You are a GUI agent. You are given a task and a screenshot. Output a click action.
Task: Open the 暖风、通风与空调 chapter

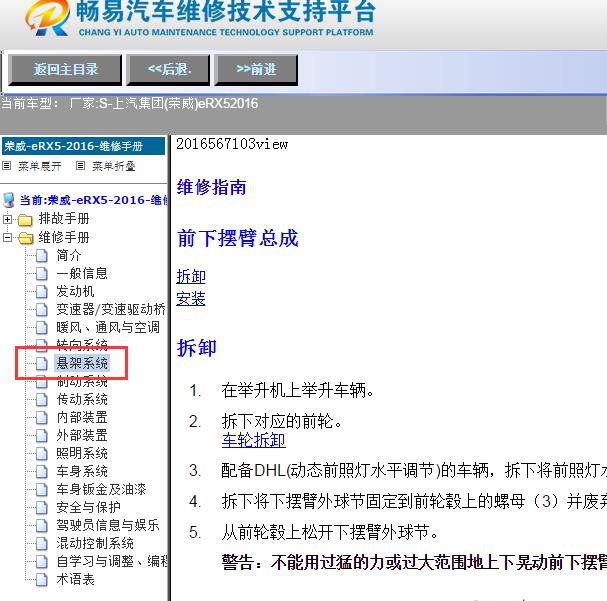pos(108,327)
